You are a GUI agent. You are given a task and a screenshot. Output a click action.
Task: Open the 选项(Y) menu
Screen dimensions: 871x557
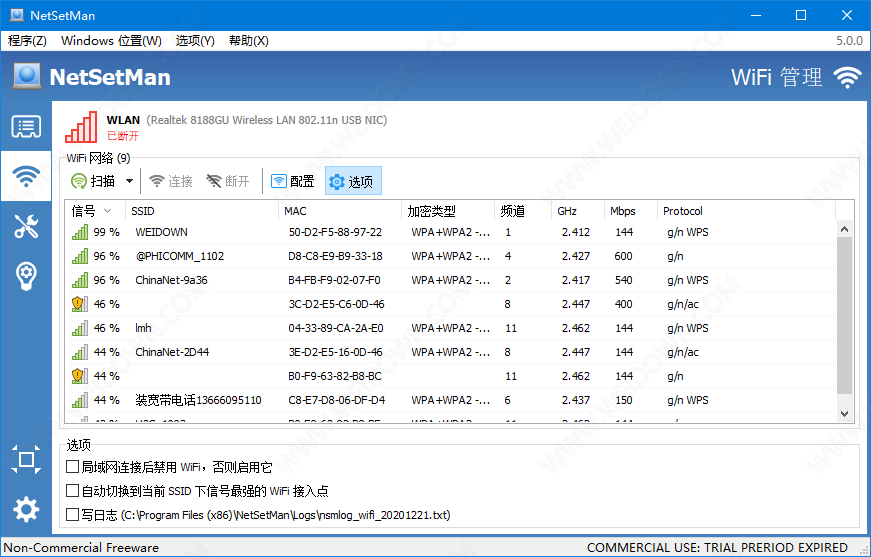click(195, 41)
